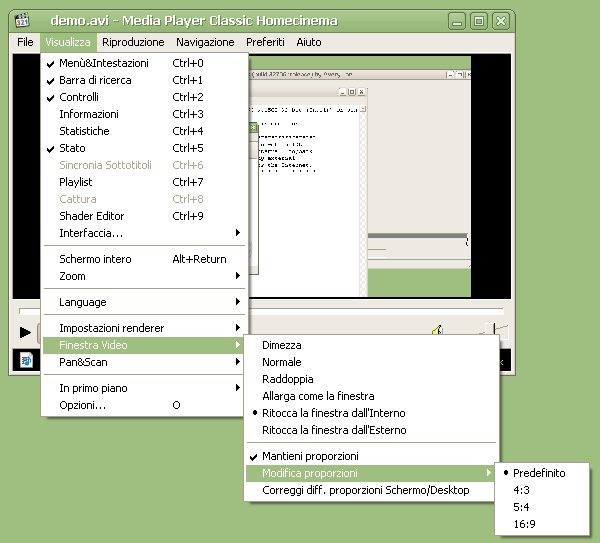The height and width of the screenshot is (543, 600).
Task: Expand the Interfaccia submenu
Action: (x=91, y=233)
